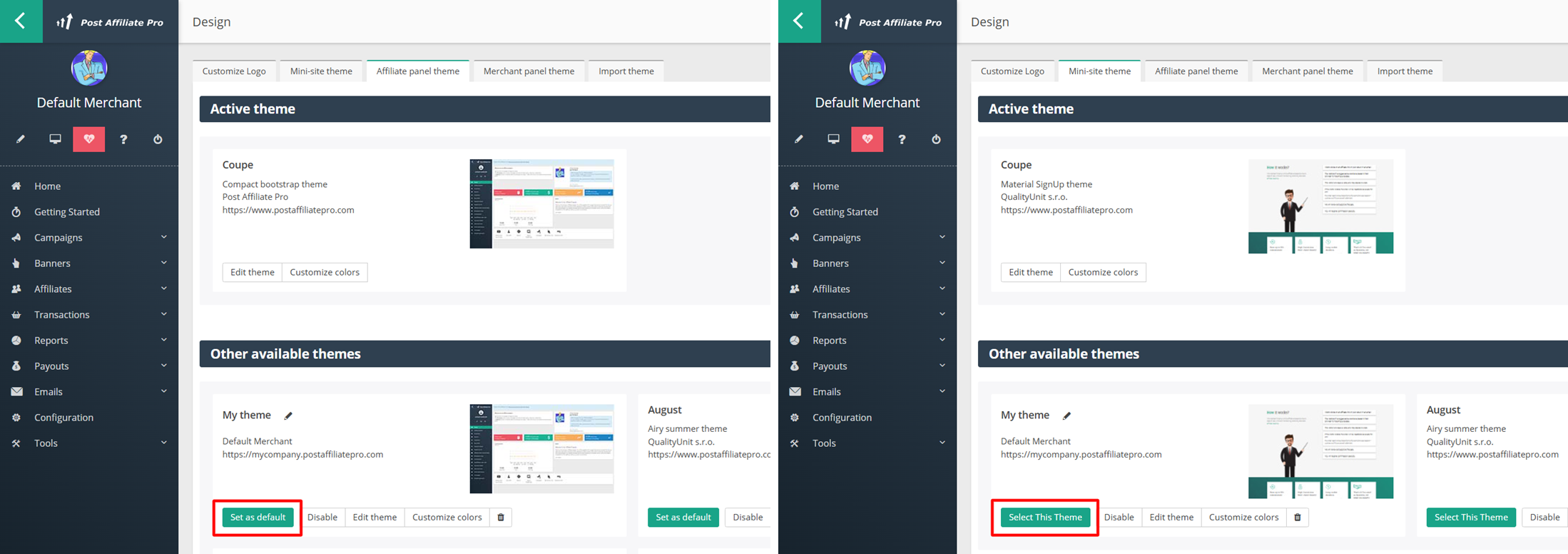Click the heart icon in the left screenshot's sidebar
Screen dimensions: 1568x554
(89, 139)
